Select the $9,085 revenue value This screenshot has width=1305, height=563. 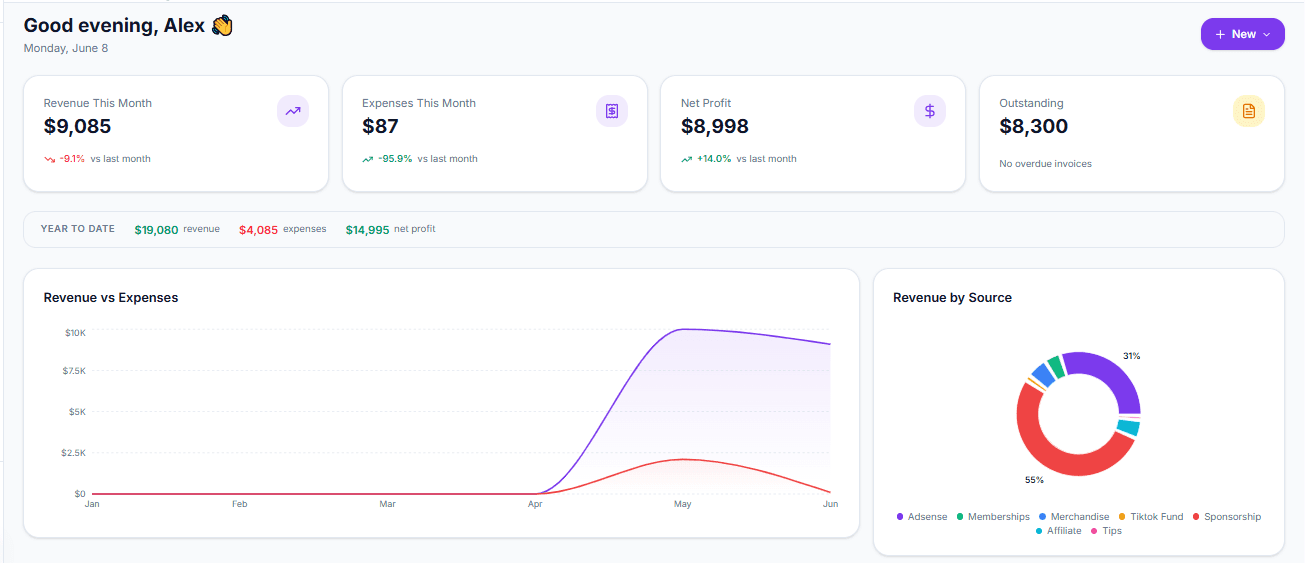tap(78, 127)
